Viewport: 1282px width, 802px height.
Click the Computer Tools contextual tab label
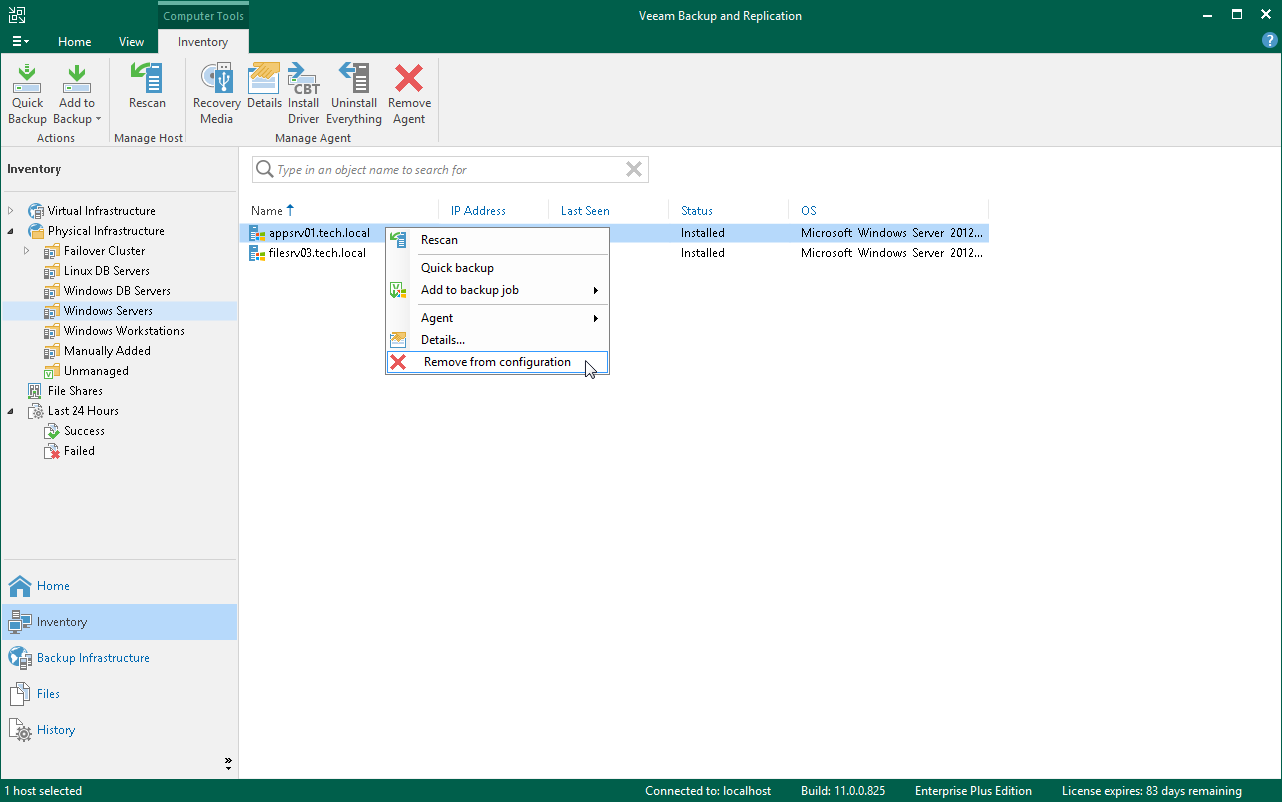203,16
